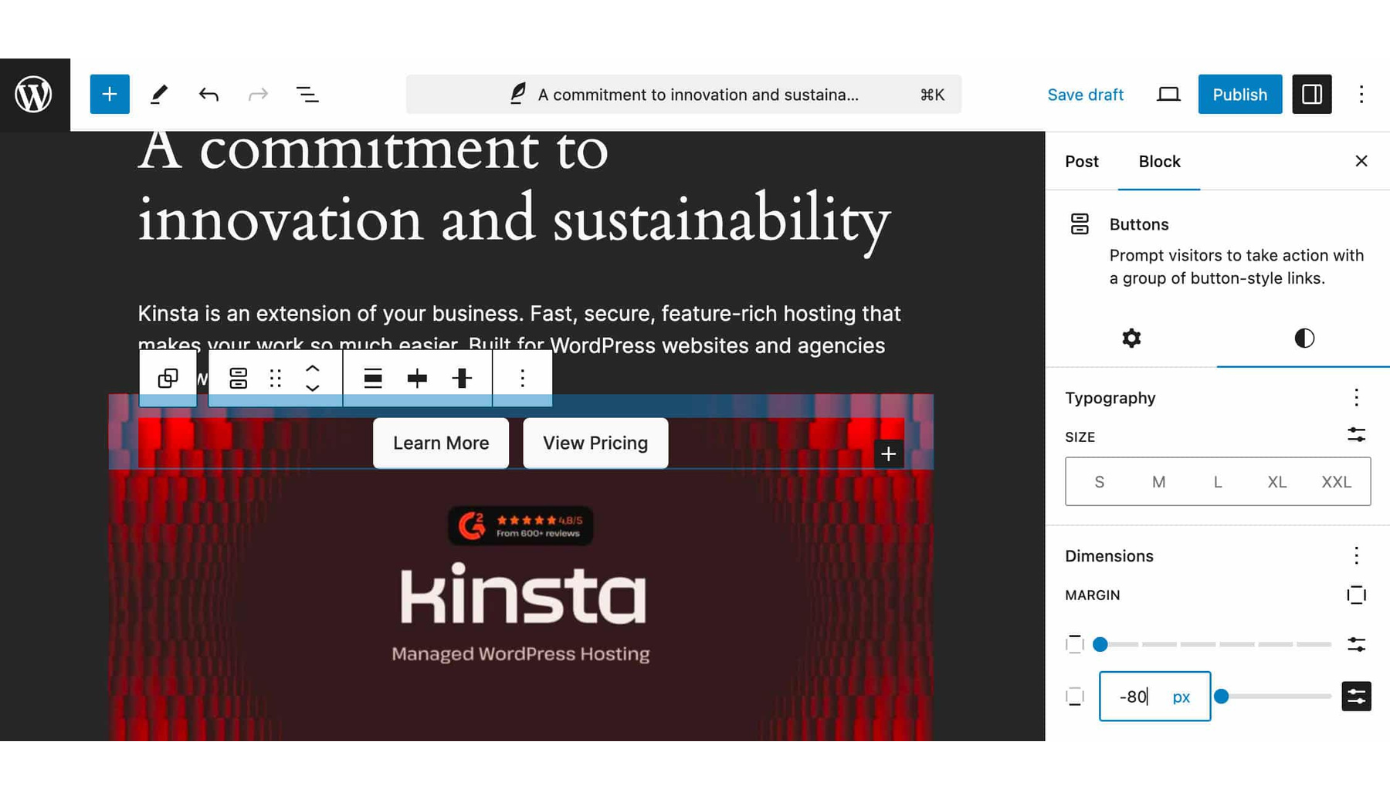
Task: Switch to the Post tab
Action: click(1081, 161)
